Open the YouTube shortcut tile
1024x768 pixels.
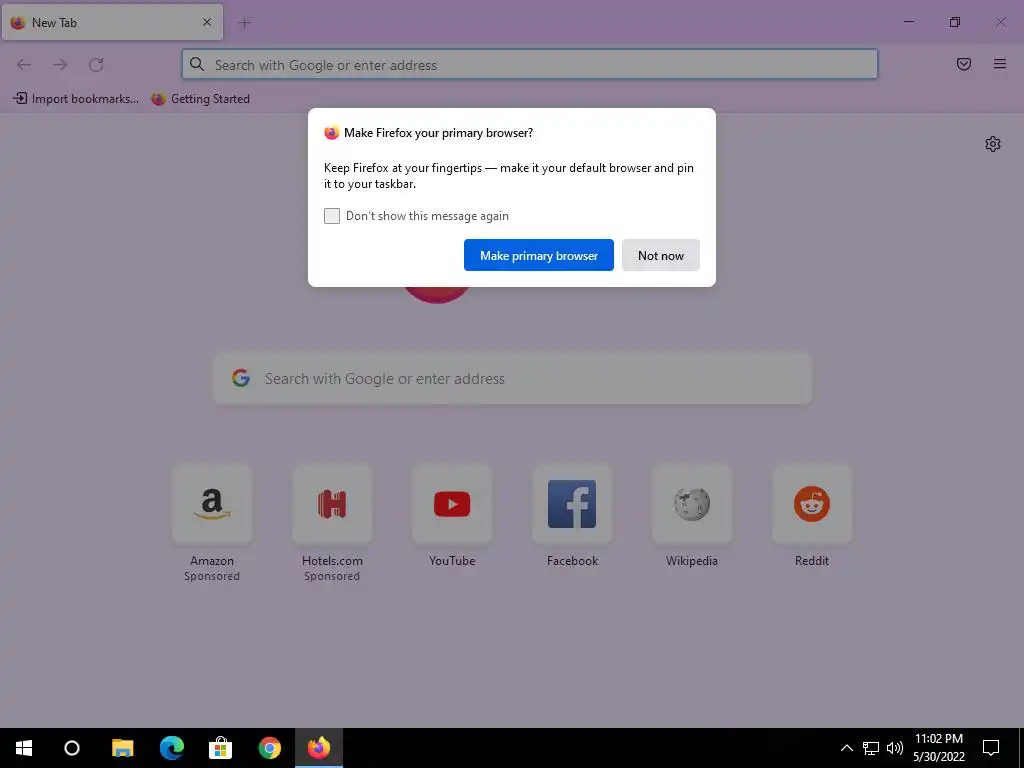click(x=452, y=504)
